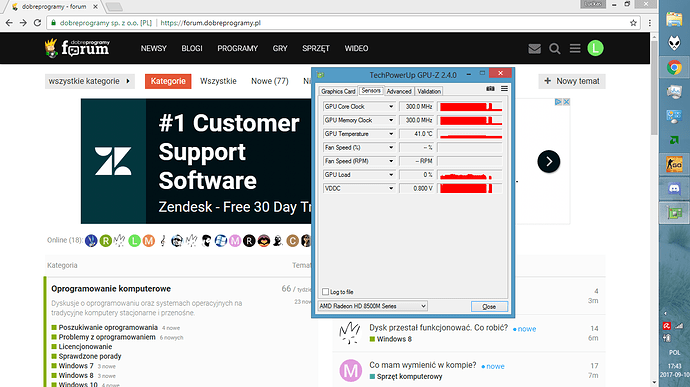Open the forum hamburger menu icon
The width and height of the screenshot is (690, 387).
575,48
